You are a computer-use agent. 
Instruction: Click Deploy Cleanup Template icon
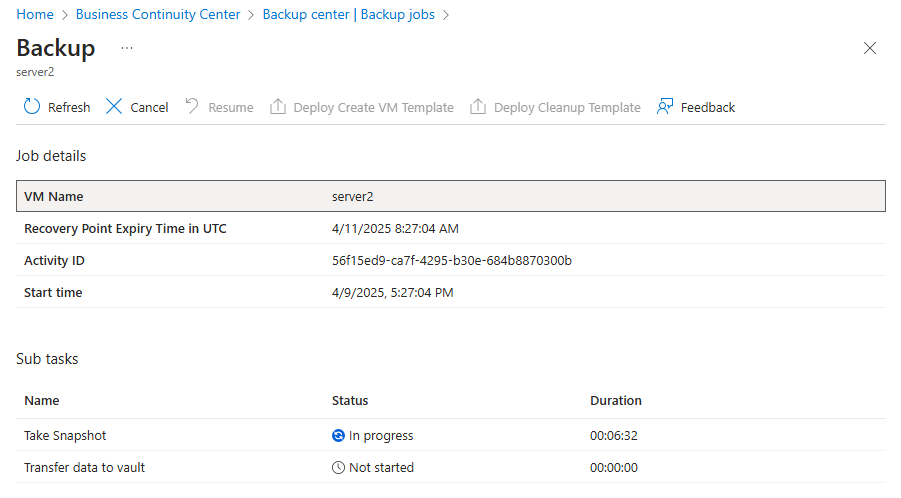point(479,107)
